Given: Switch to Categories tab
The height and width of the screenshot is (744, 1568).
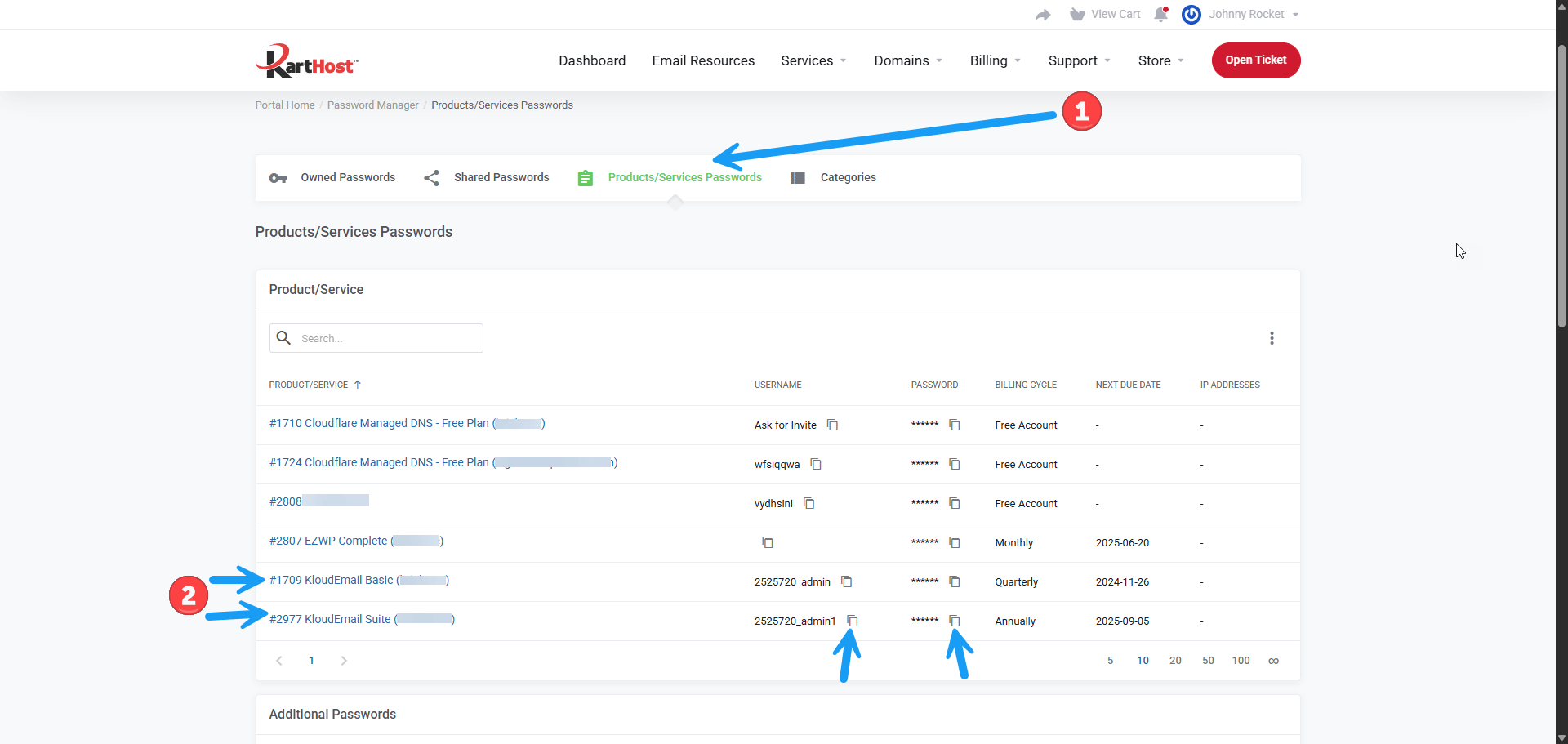Looking at the screenshot, I should pos(833,177).
